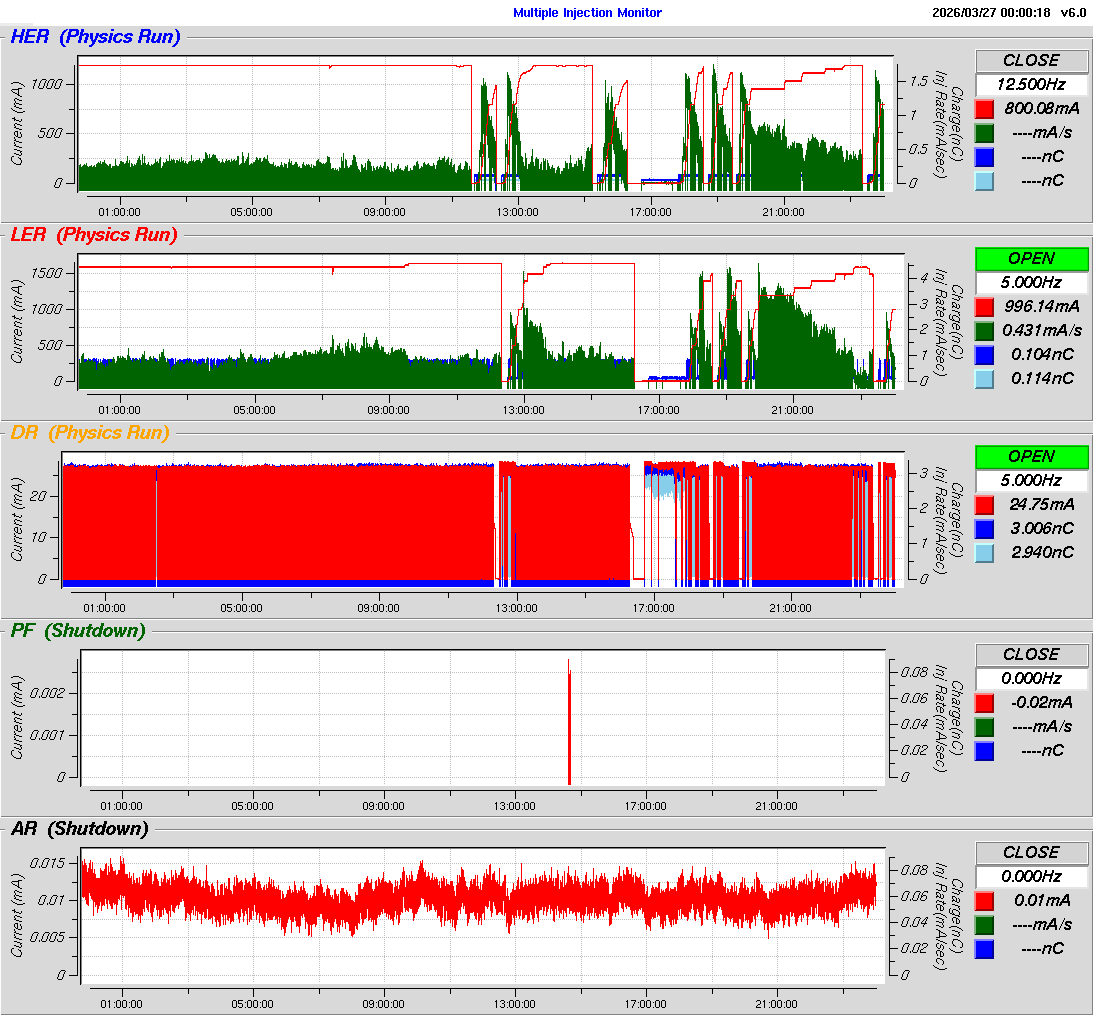Click the blue swatch beside 3.006nC in DR

coord(985,528)
